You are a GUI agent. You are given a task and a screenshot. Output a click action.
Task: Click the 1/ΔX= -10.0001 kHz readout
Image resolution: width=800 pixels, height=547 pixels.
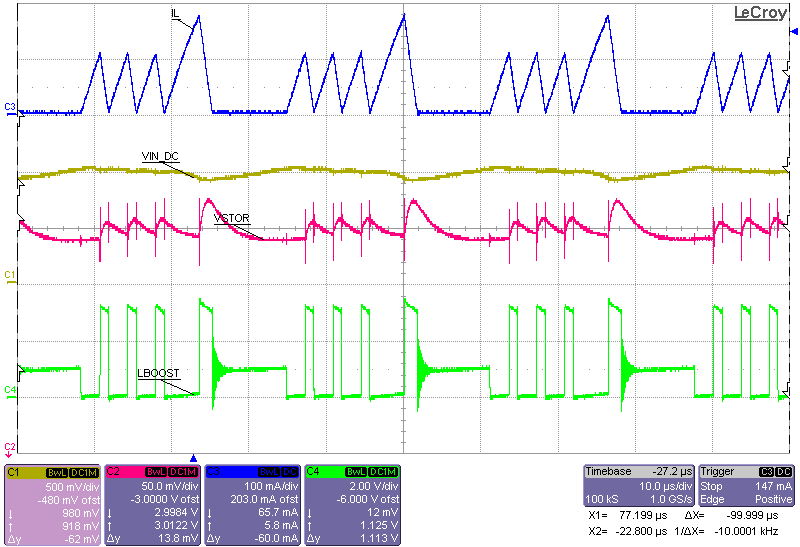pyautogui.click(x=726, y=531)
